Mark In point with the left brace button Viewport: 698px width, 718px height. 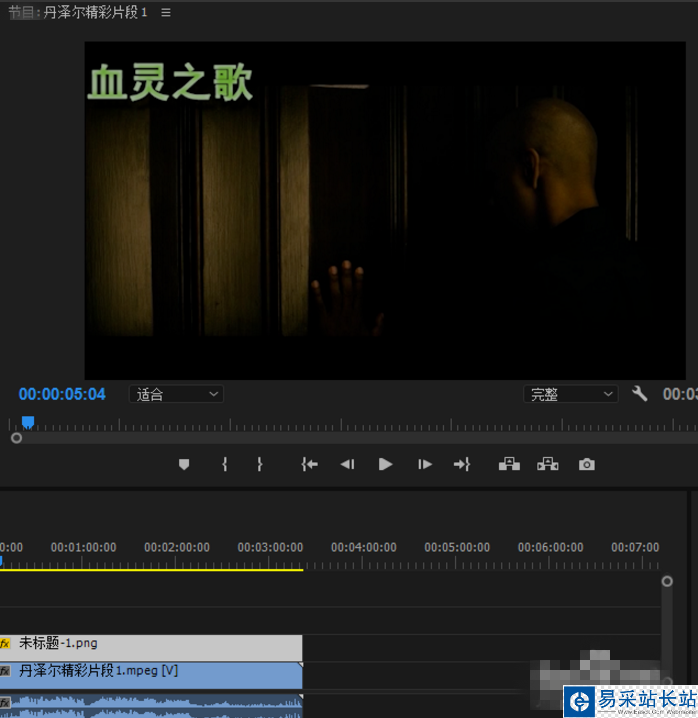tap(224, 464)
